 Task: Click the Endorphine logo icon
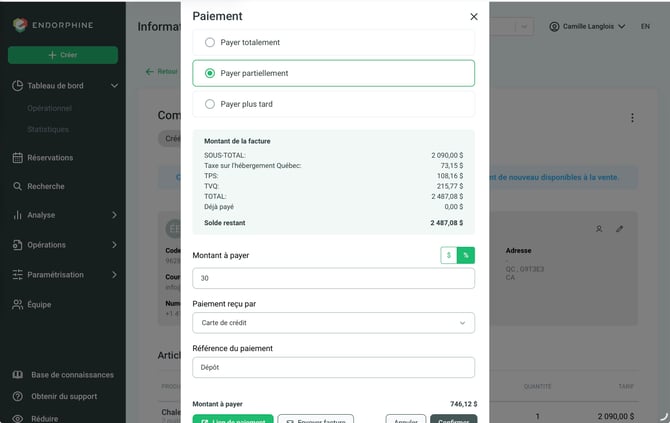(x=20, y=25)
